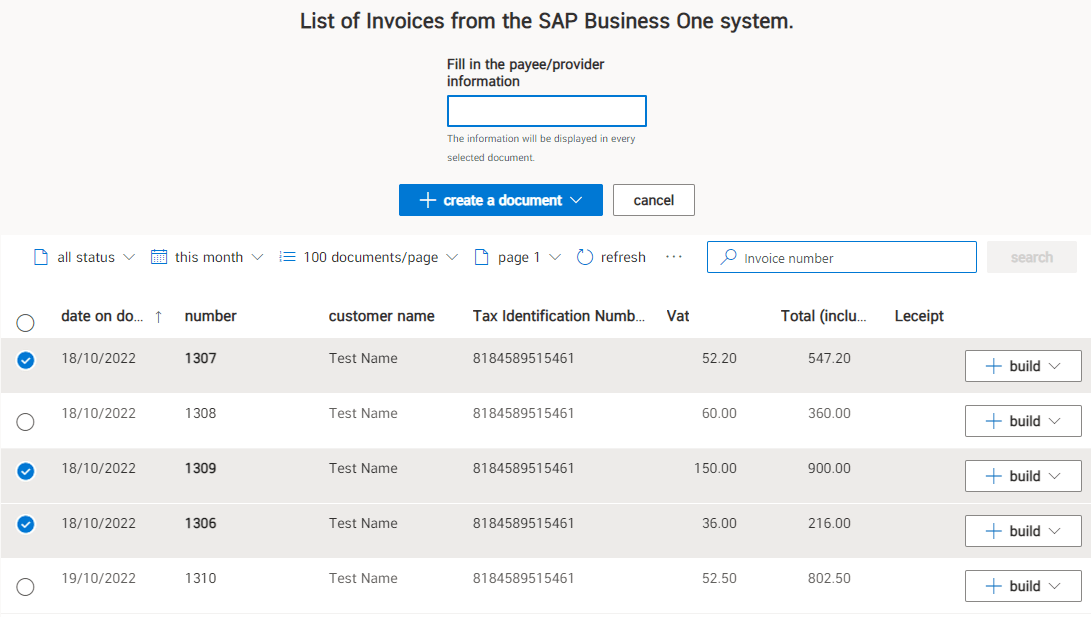Click the payee/provider information text field

coord(546,111)
